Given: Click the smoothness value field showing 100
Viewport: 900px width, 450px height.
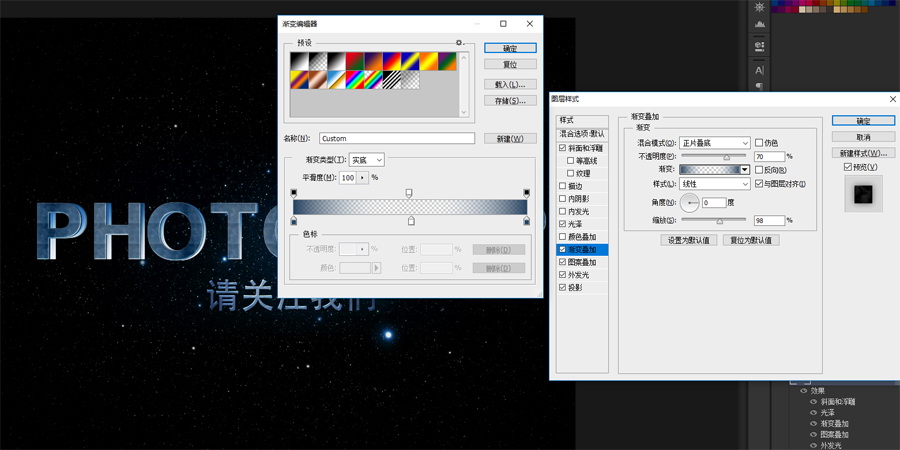Looking at the screenshot, I should pyautogui.click(x=348, y=178).
